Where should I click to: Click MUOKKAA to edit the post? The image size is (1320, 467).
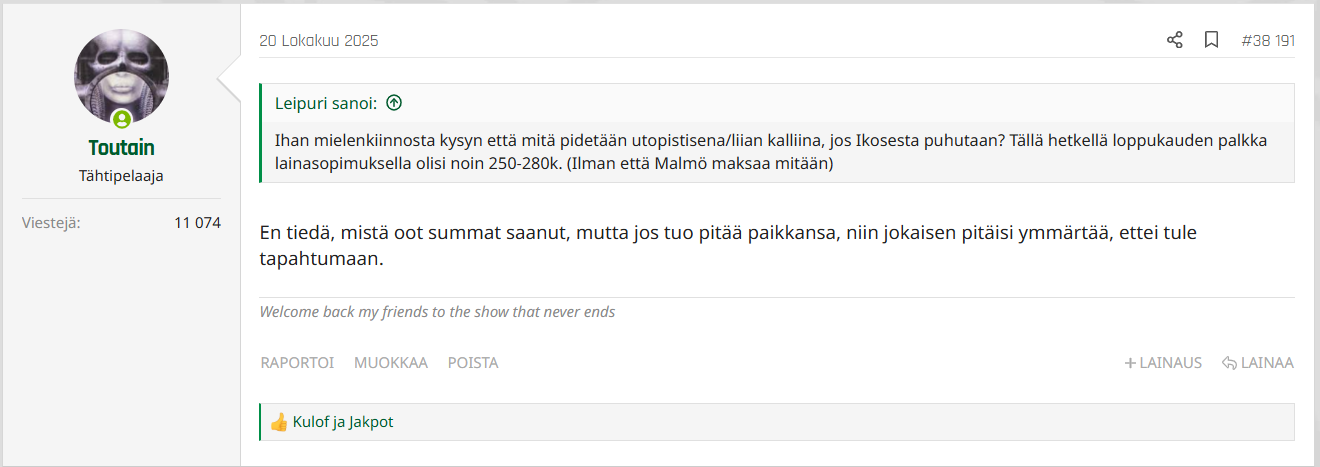click(391, 363)
